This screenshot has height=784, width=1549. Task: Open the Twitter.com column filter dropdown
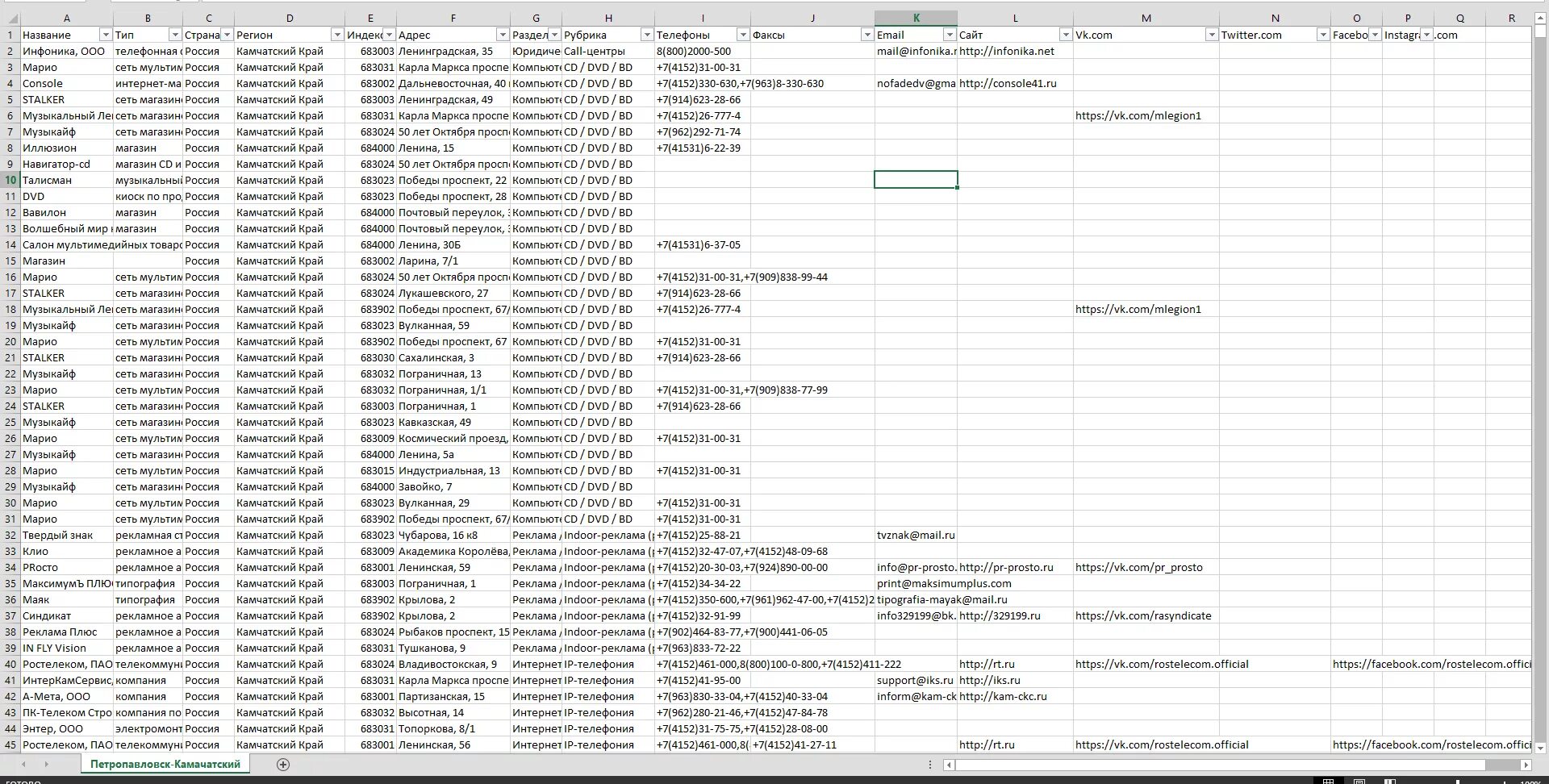(1322, 35)
